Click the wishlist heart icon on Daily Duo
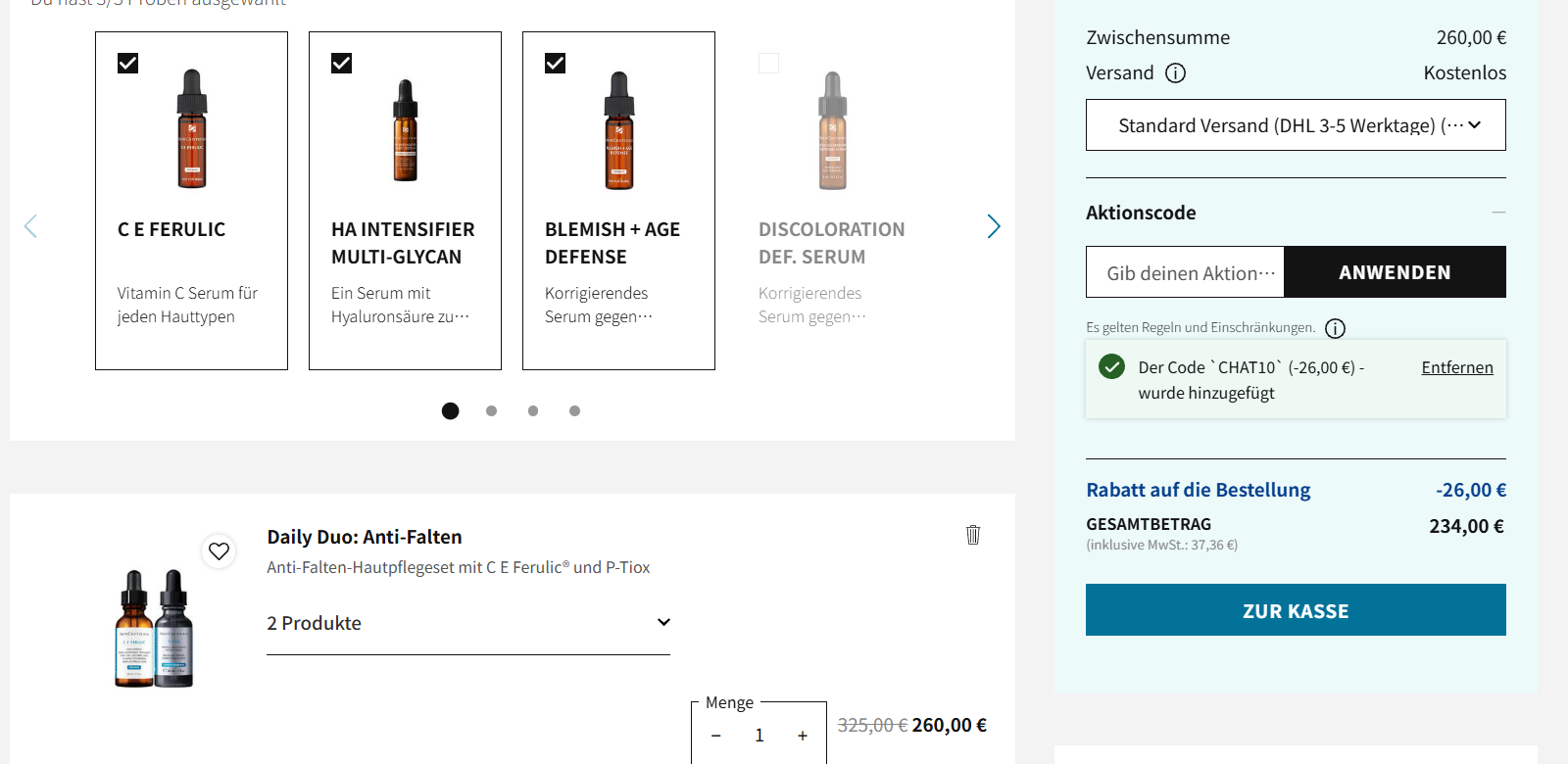The image size is (1568, 764). pyautogui.click(x=219, y=551)
